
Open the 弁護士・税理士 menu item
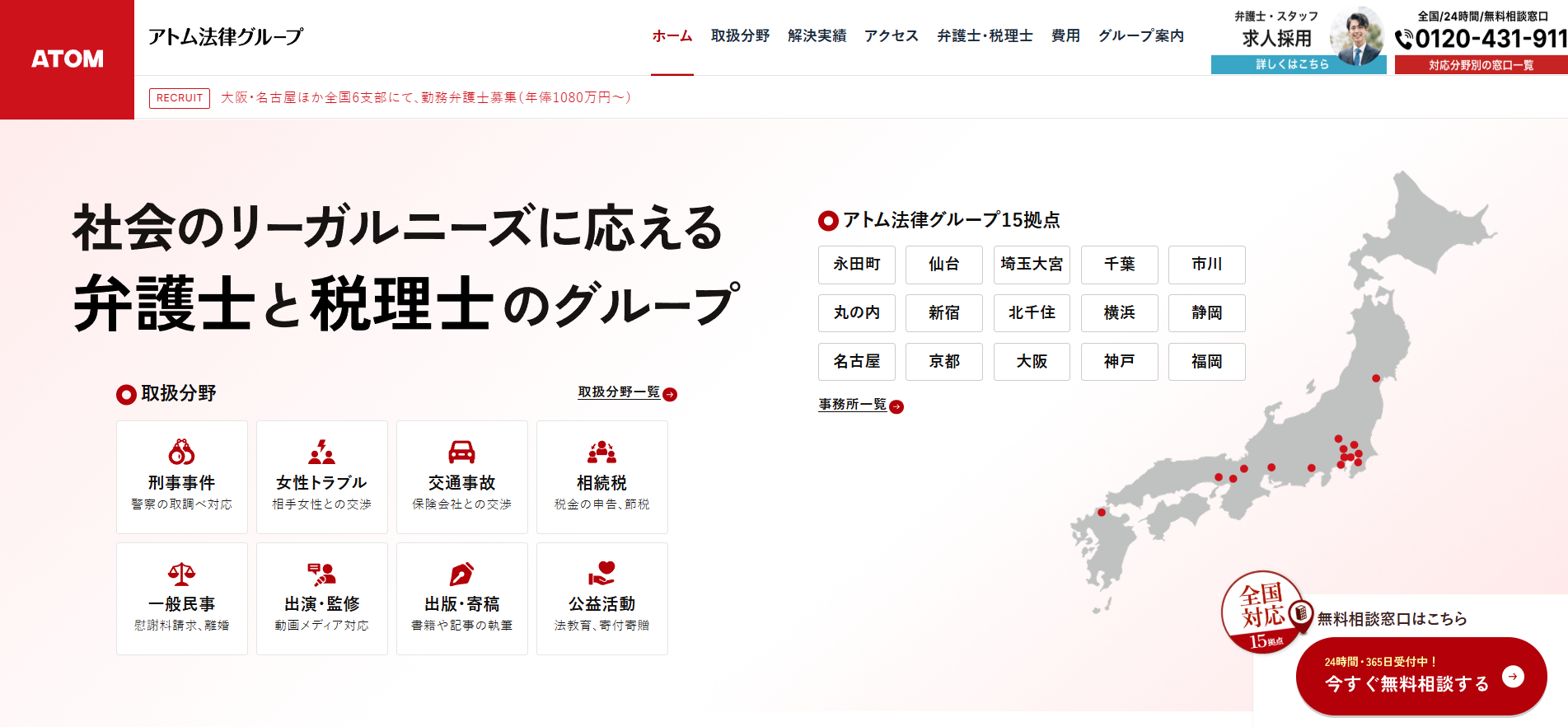pos(985,36)
